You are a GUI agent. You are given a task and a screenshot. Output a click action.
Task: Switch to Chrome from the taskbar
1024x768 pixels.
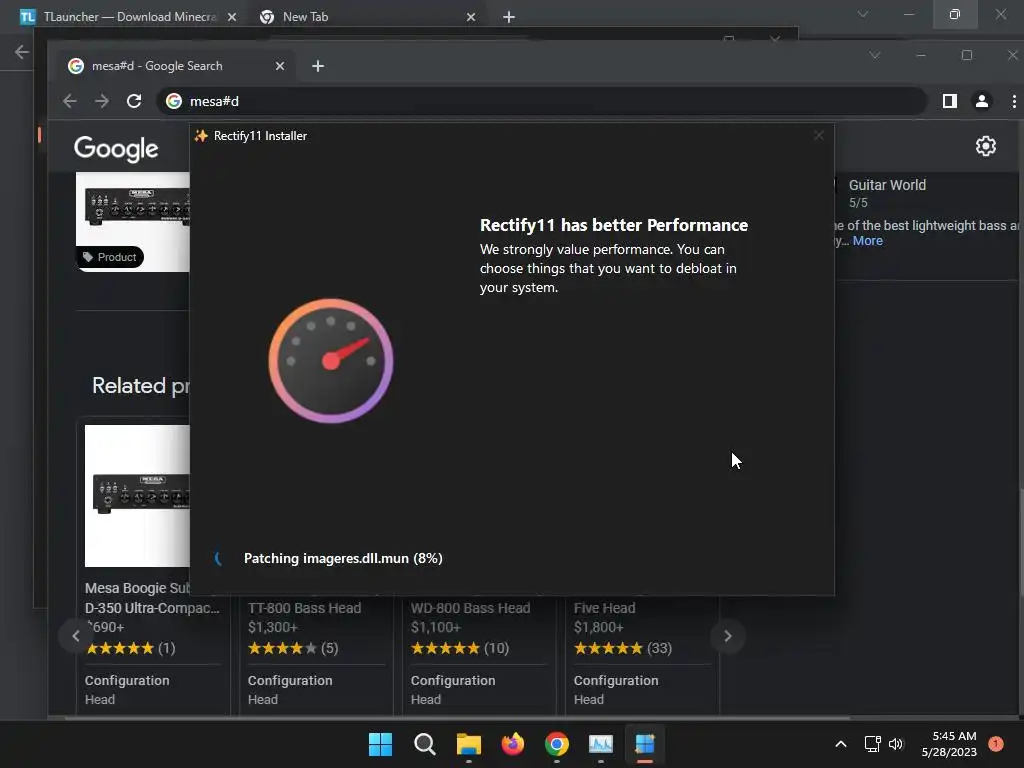click(556, 744)
